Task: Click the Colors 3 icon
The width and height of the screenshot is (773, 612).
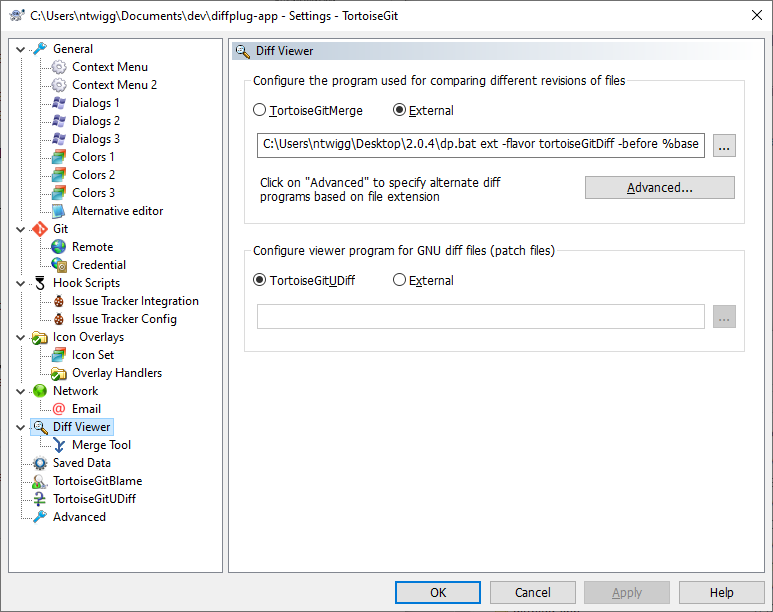Action: pyautogui.click(x=59, y=193)
